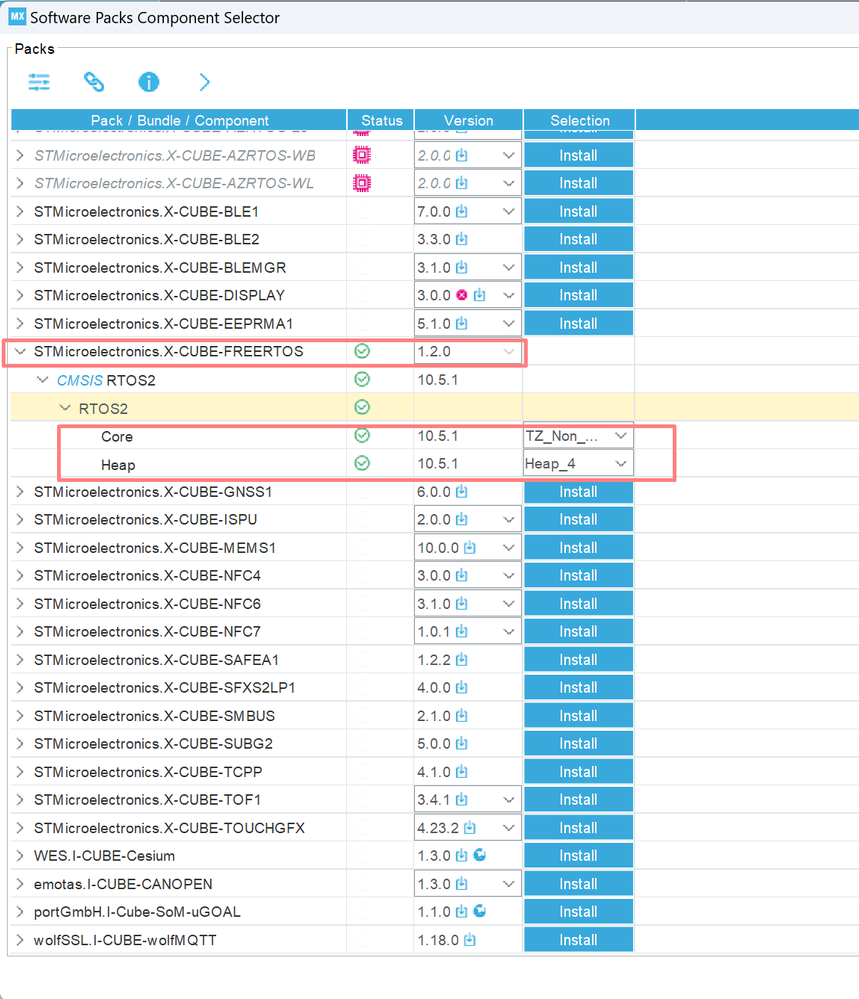The height and width of the screenshot is (999, 859).
Task: Expand the STMicroelectronics.X-CUBE-GNSS1 entry
Action: (x=20, y=491)
